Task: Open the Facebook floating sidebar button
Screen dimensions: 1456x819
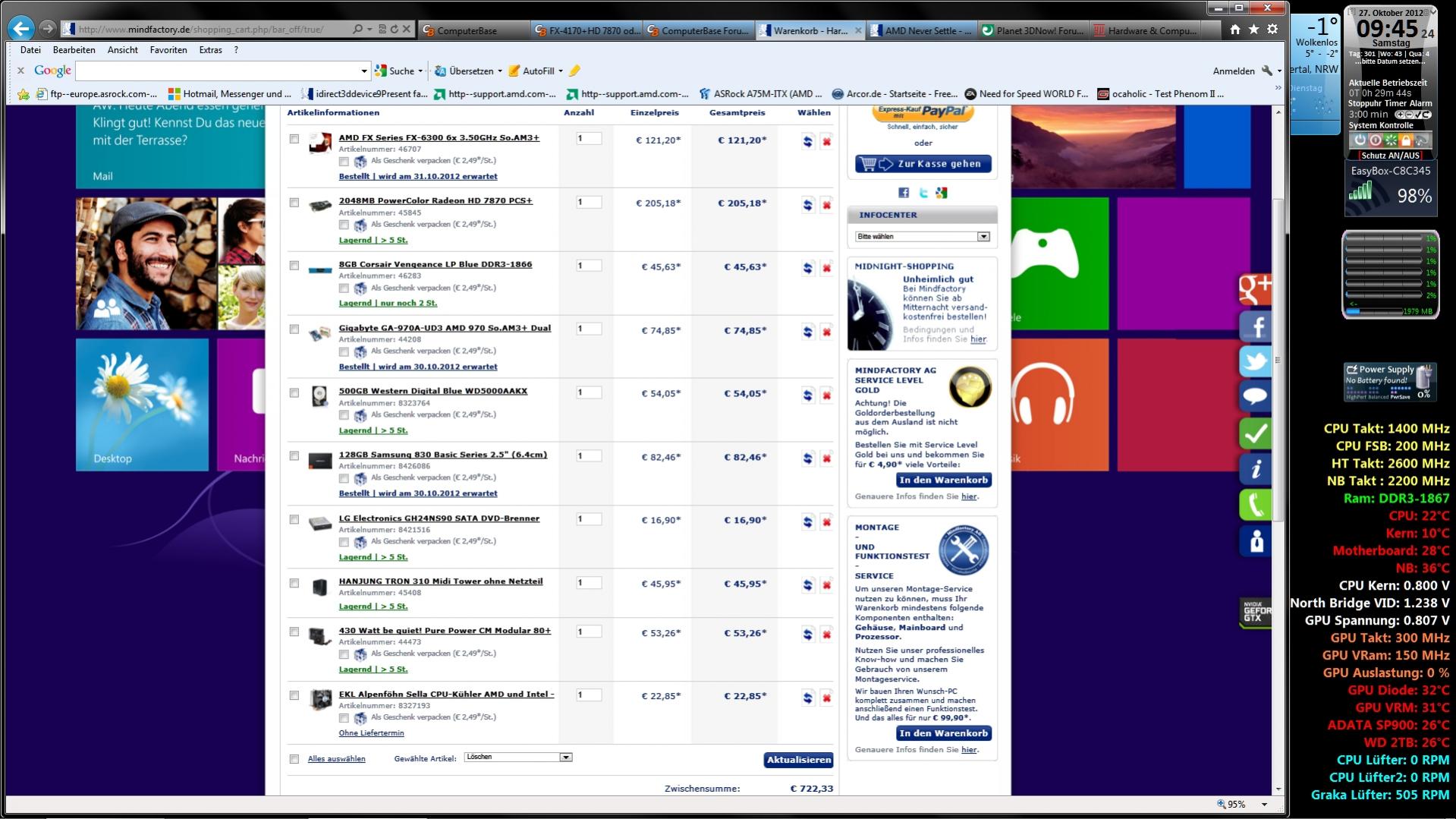Action: [1255, 326]
